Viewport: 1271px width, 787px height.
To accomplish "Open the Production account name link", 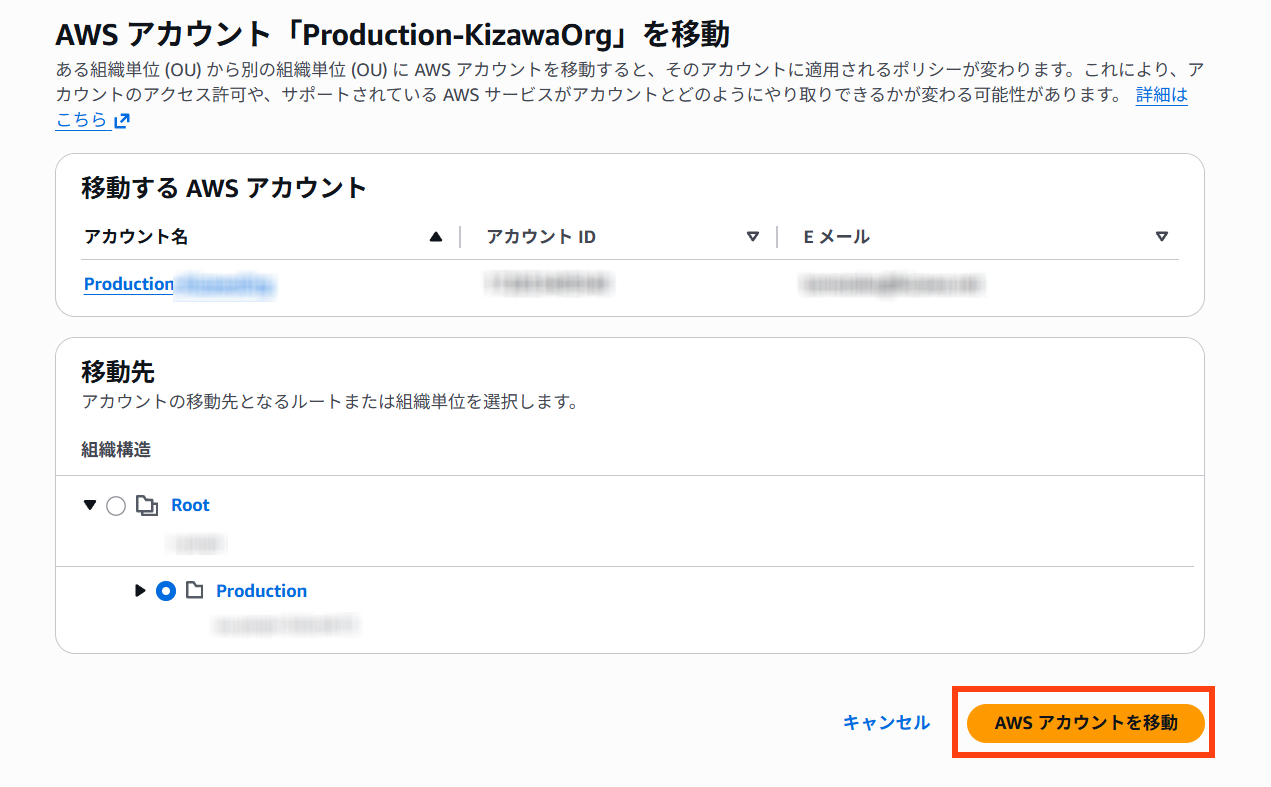I will click(129, 284).
